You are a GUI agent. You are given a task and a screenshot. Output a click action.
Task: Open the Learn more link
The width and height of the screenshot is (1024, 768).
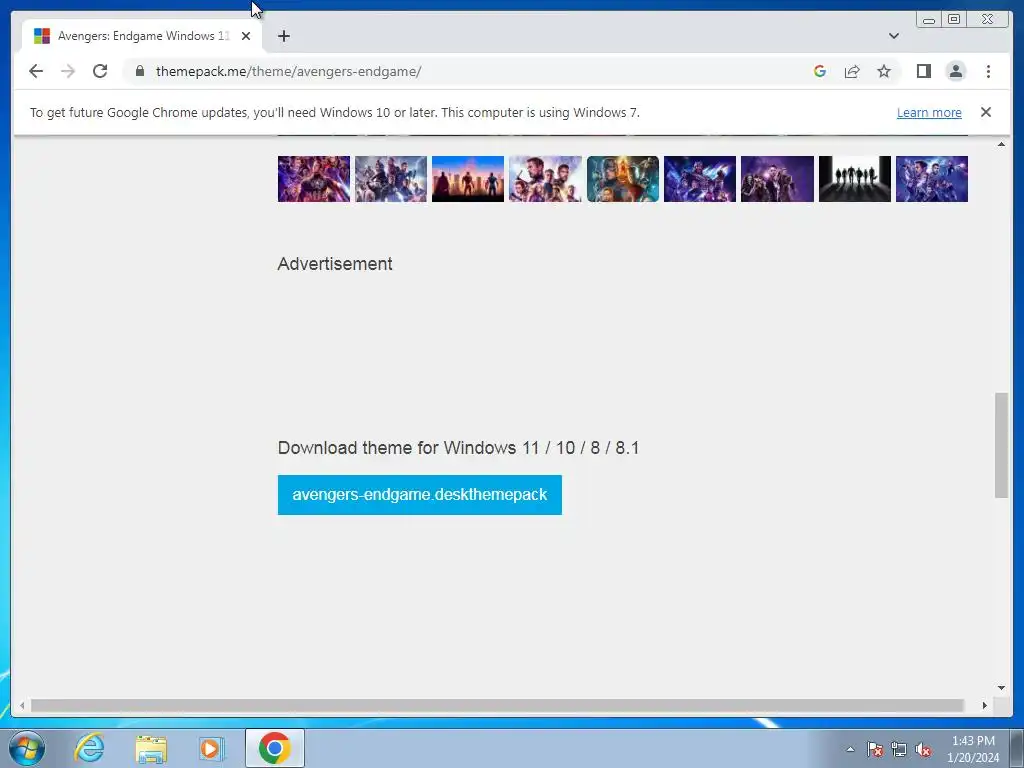pos(929,112)
